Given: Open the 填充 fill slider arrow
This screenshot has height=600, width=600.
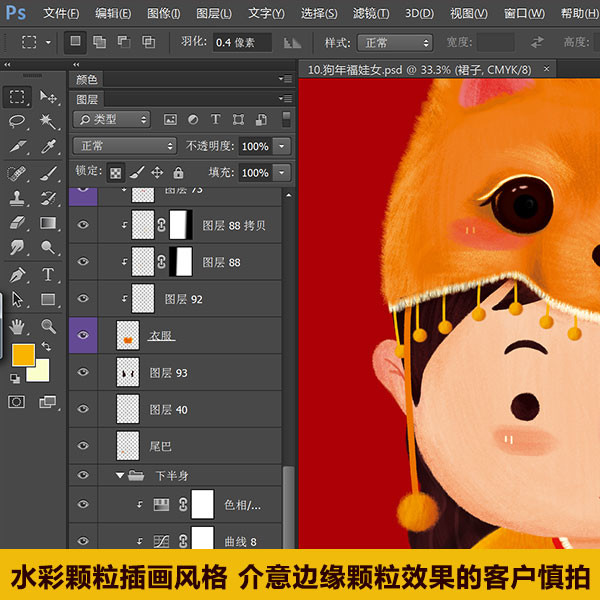Looking at the screenshot, I should tap(282, 173).
